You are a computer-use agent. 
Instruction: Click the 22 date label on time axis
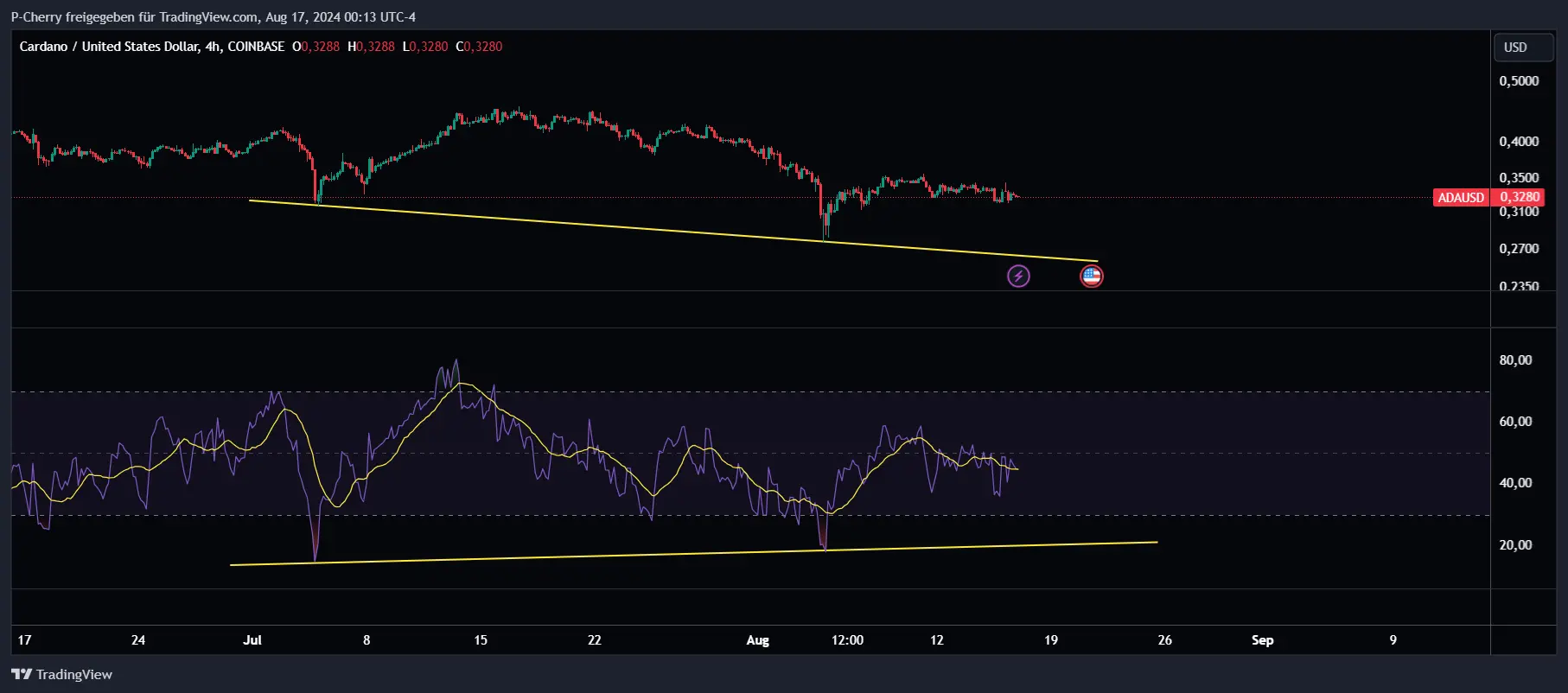pyautogui.click(x=595, y=639)
